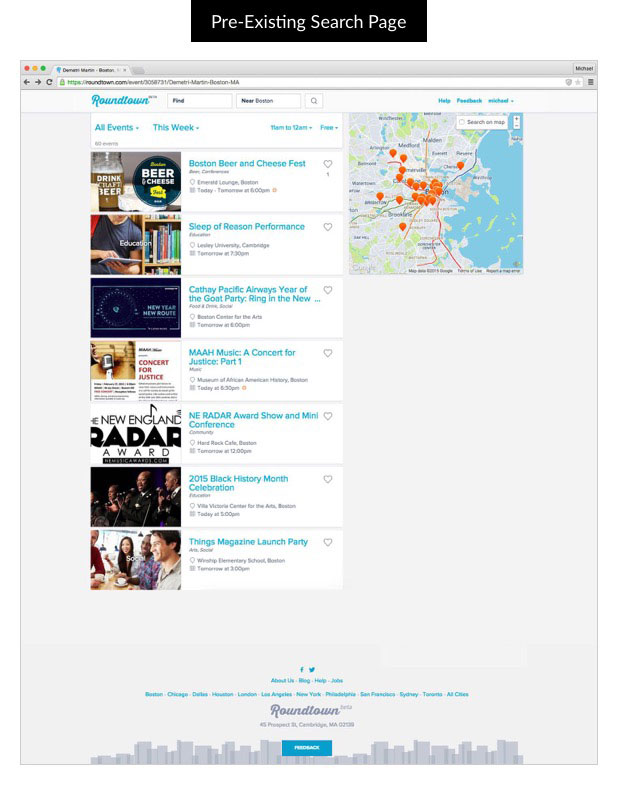Go forward with browser forward arrow
The image size is (618, 785).
tap(38, 82)
